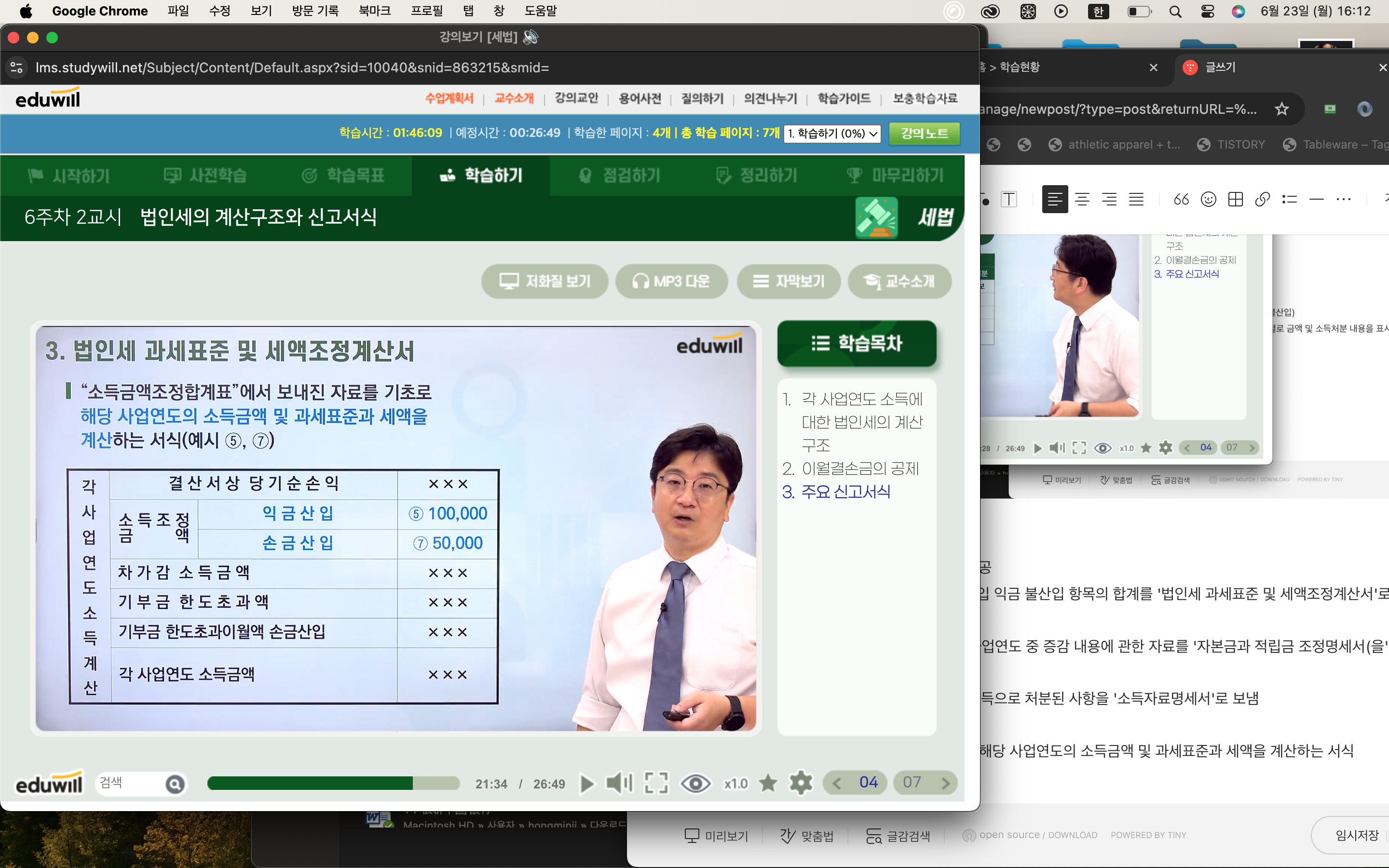This screenshot has width=1389, height=868.
Task: Open player settings gear icon
Action: point(801,783)
